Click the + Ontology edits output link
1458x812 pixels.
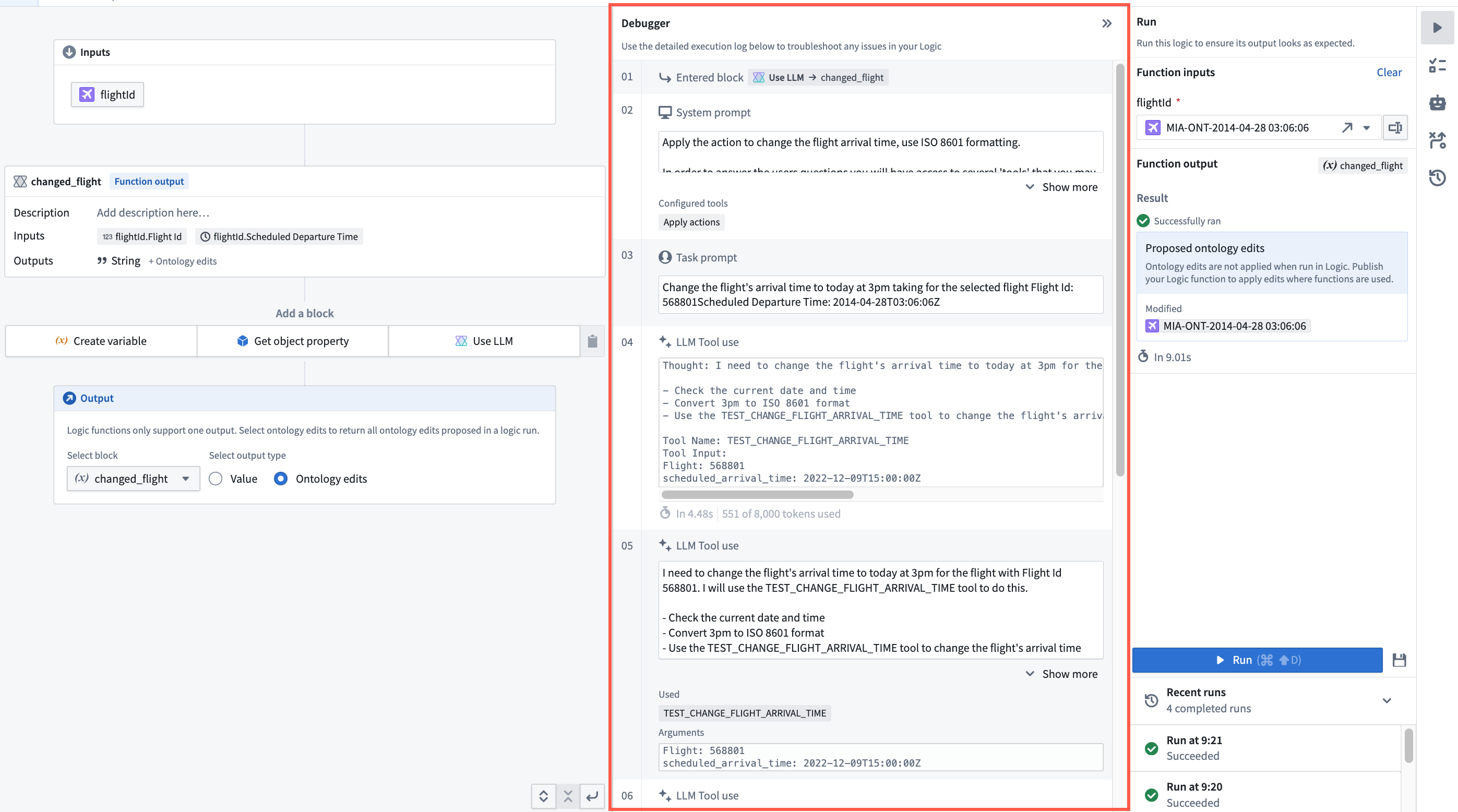click(182, 261)
